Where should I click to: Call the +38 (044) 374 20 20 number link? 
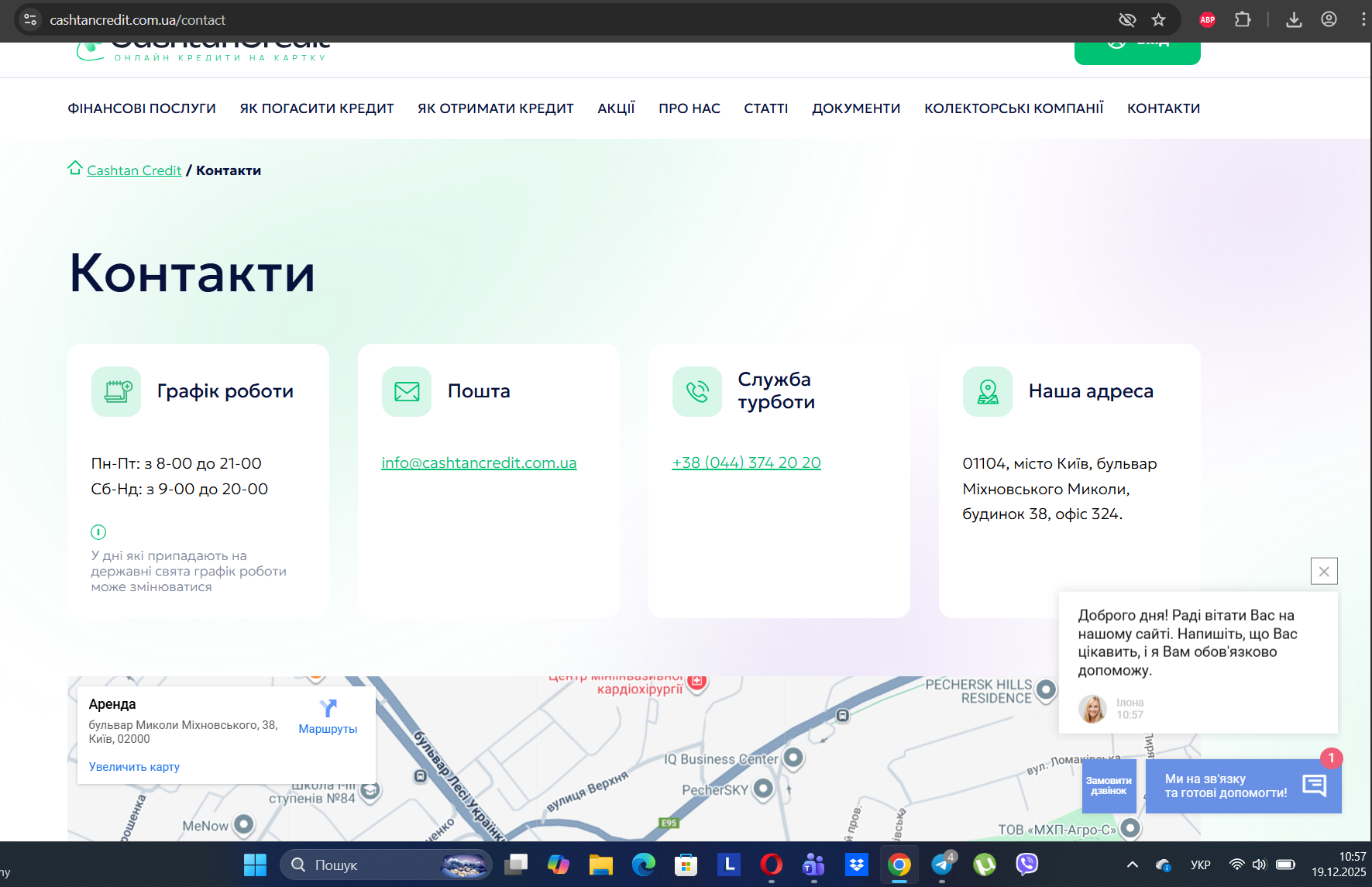tap(746, 462)
